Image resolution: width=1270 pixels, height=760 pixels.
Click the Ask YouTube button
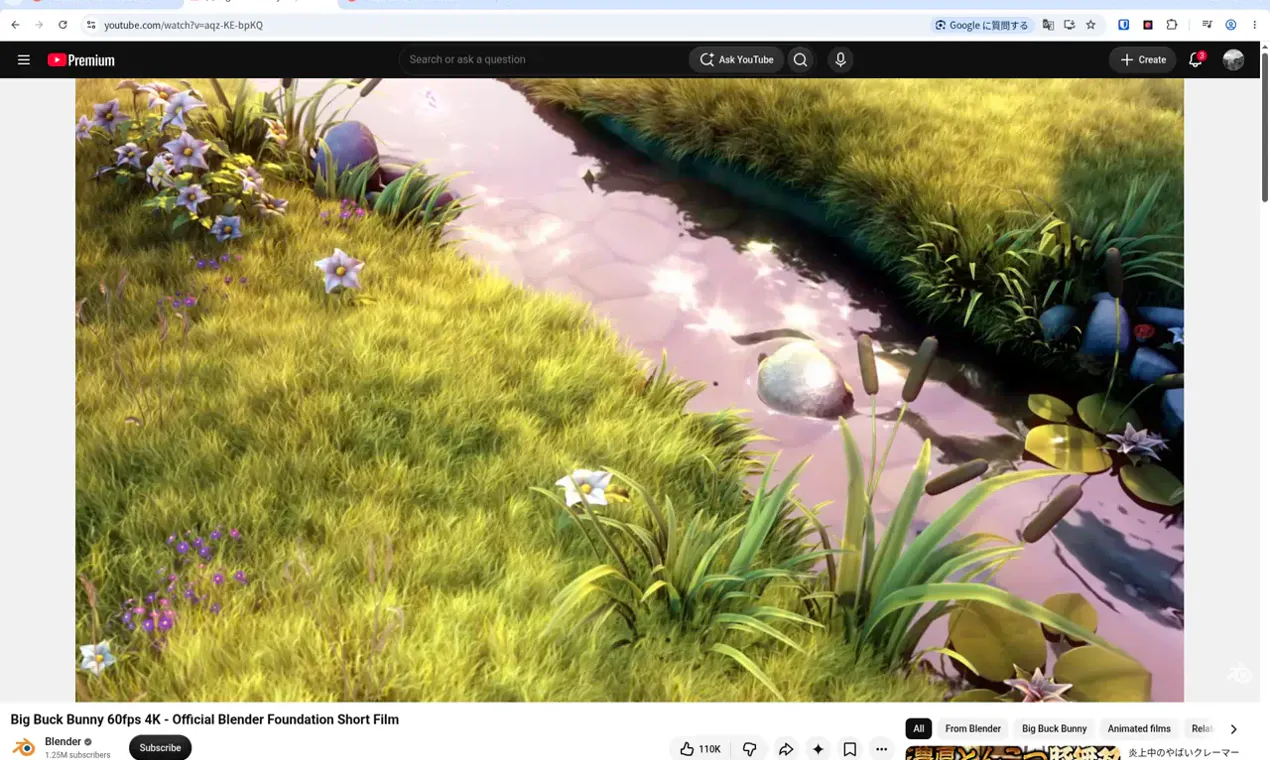coord(737,60)
